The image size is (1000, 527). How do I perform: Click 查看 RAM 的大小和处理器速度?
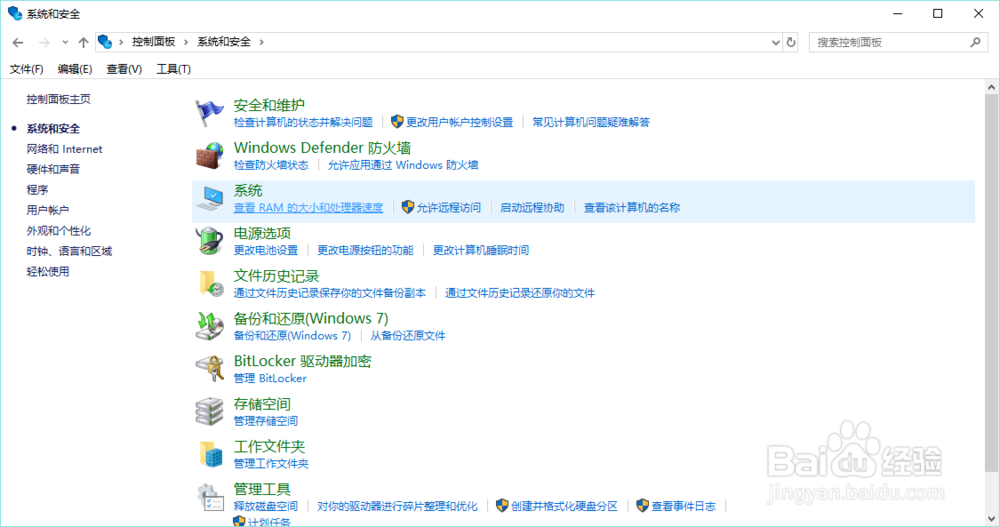[x=308, y=207]
